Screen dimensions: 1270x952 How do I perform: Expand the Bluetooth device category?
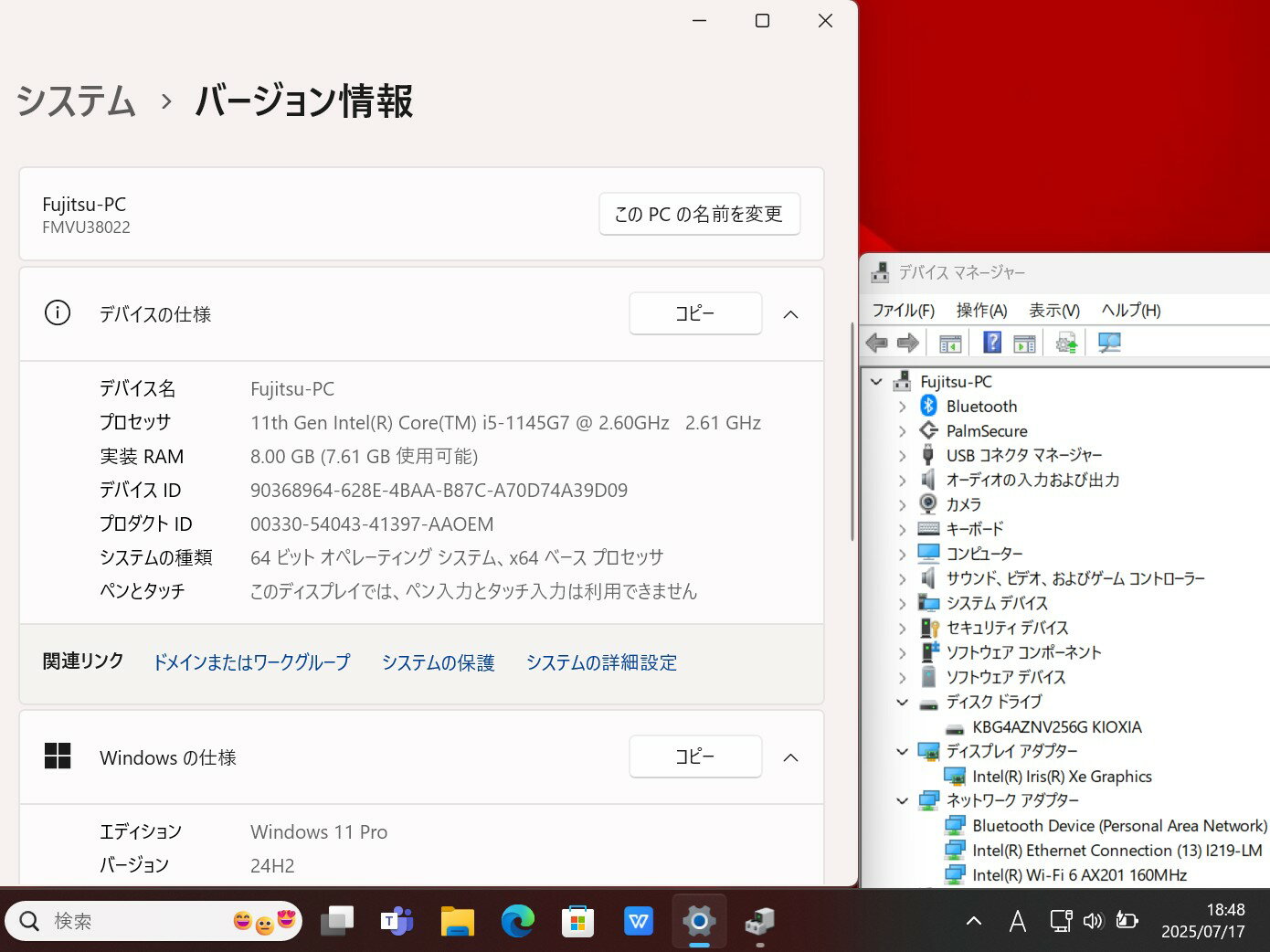tap(903, 407)
